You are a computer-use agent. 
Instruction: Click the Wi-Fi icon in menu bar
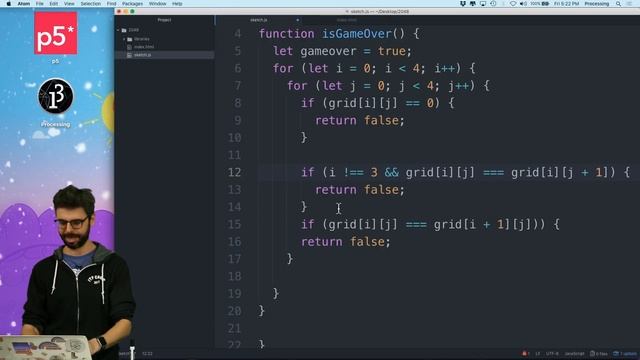point(513,4)
